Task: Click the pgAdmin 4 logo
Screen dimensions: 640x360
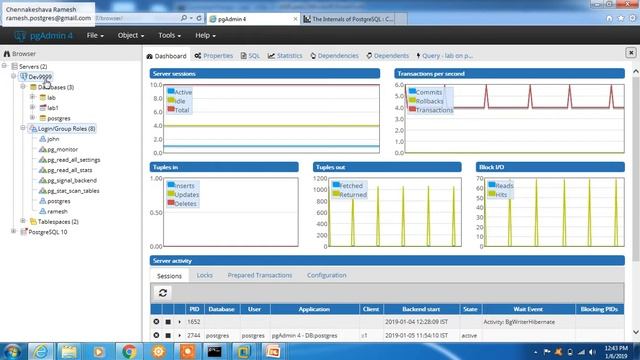Action: tap(43, 36)
